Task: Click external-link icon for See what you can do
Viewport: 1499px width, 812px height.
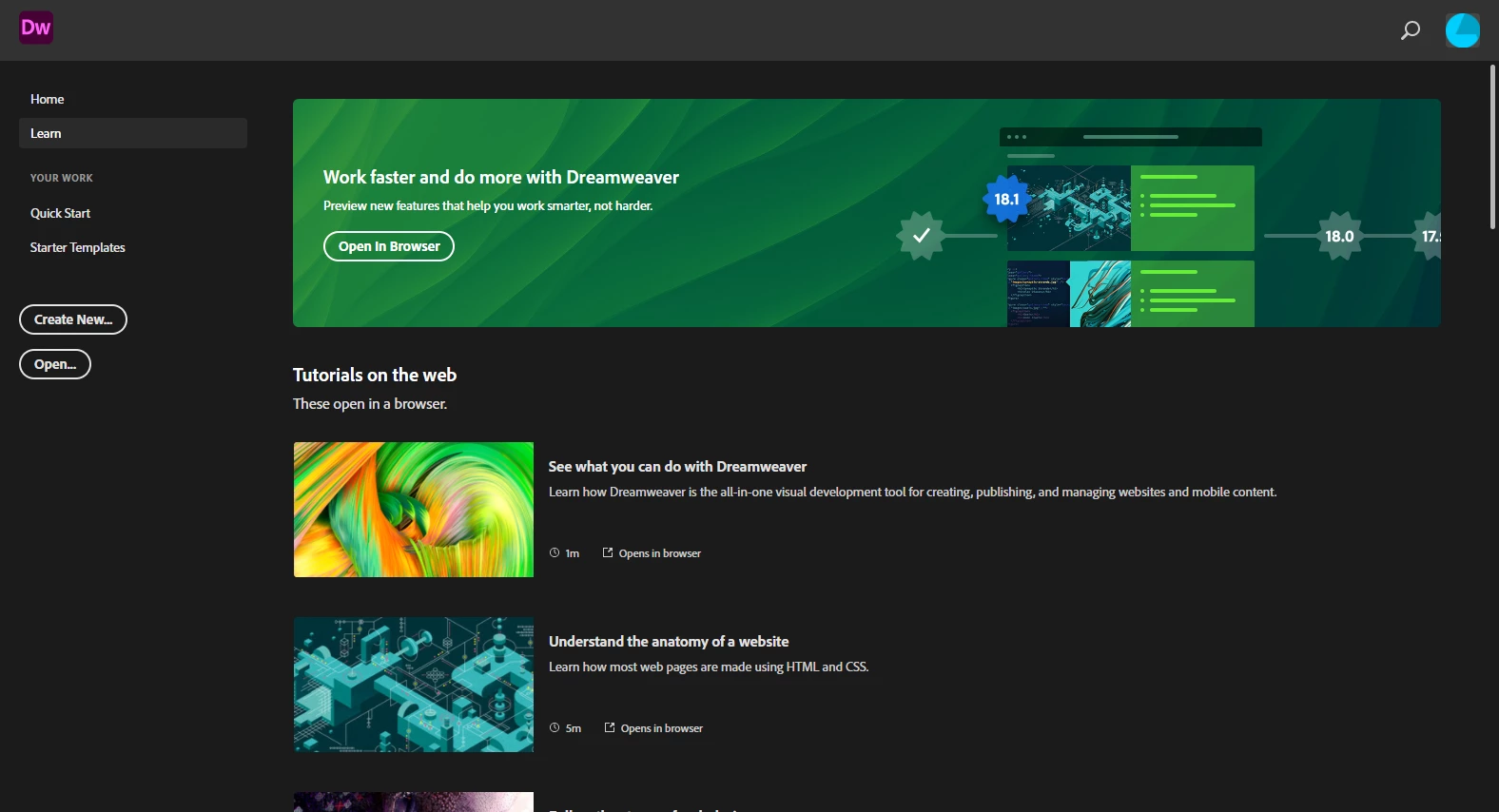Action: click(608, 552)
